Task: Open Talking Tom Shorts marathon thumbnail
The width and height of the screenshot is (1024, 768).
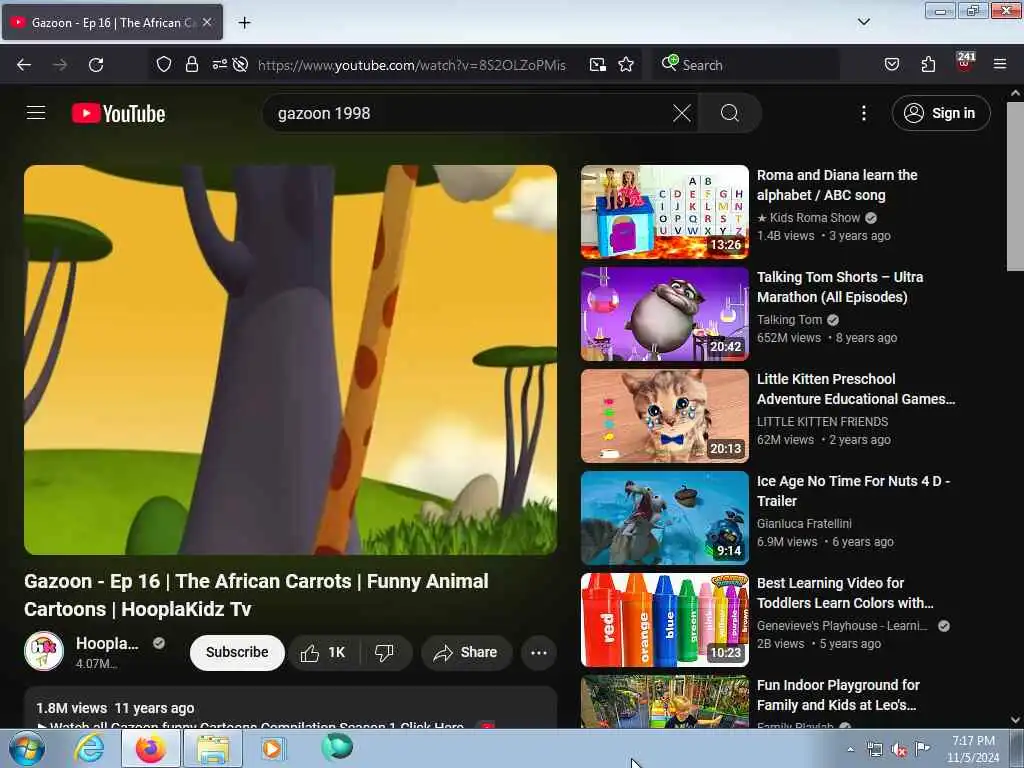Action: [664, 313]
